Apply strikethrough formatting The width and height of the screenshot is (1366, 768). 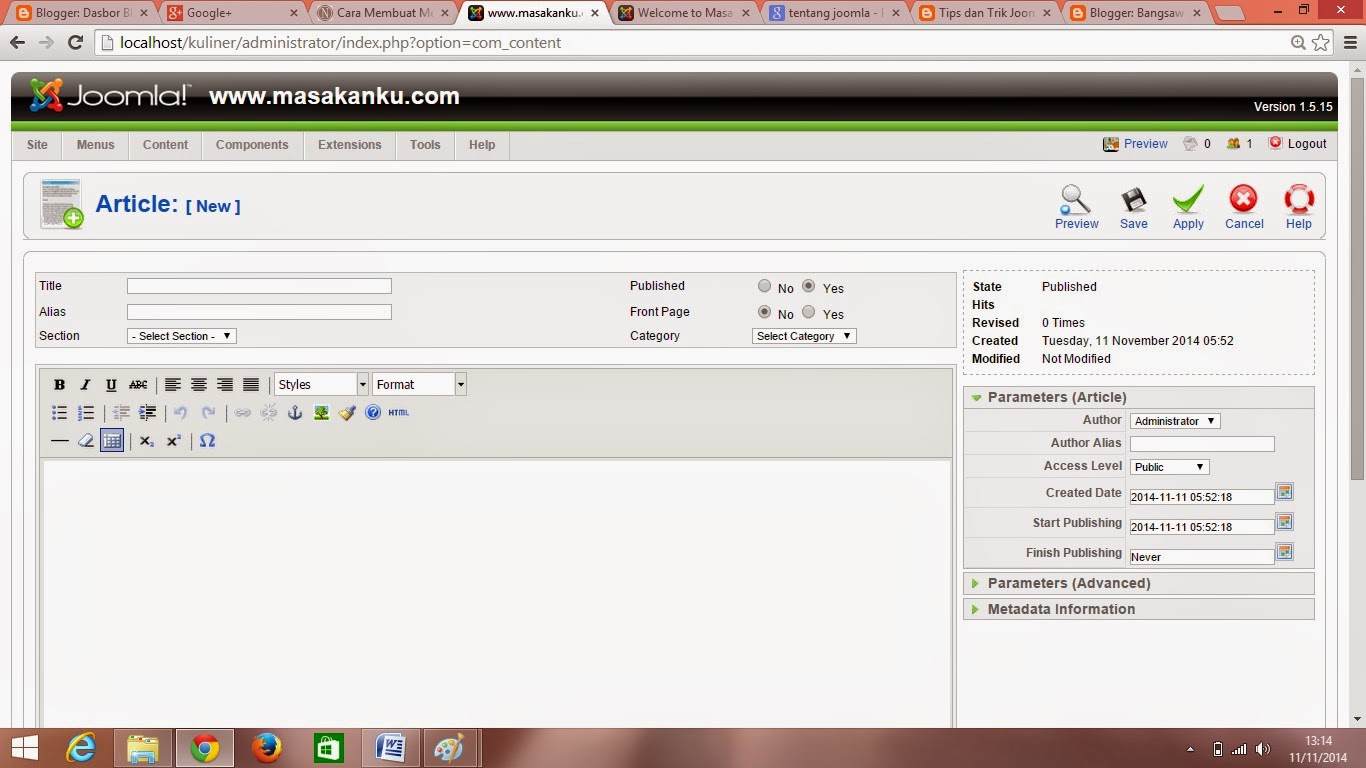coord(138,385)
